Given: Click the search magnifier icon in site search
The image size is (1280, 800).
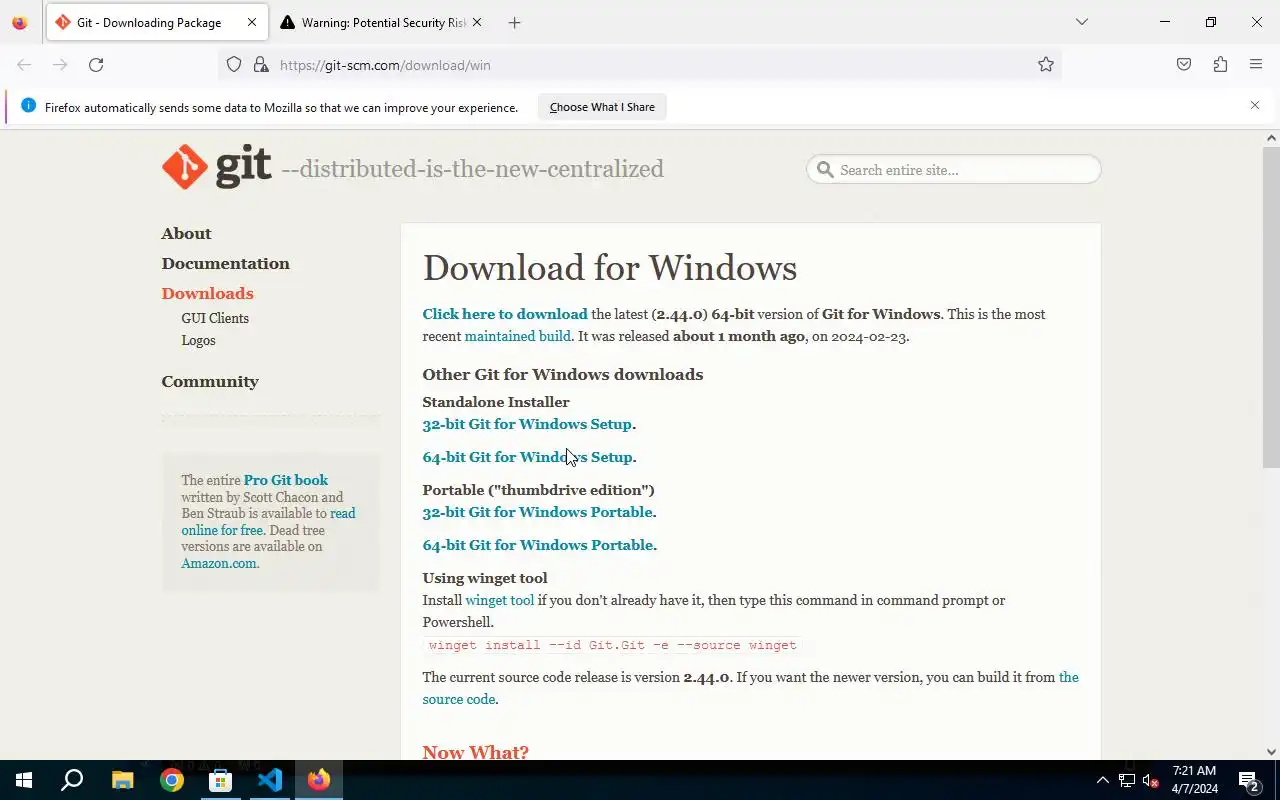Looking at the screenshot, I should (825, 170).
